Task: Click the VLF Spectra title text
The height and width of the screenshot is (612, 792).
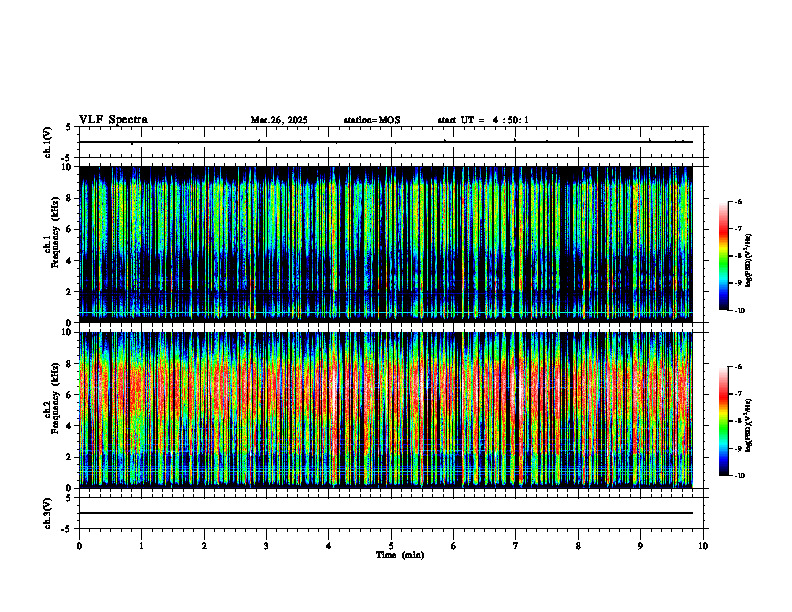Action: 113,120
